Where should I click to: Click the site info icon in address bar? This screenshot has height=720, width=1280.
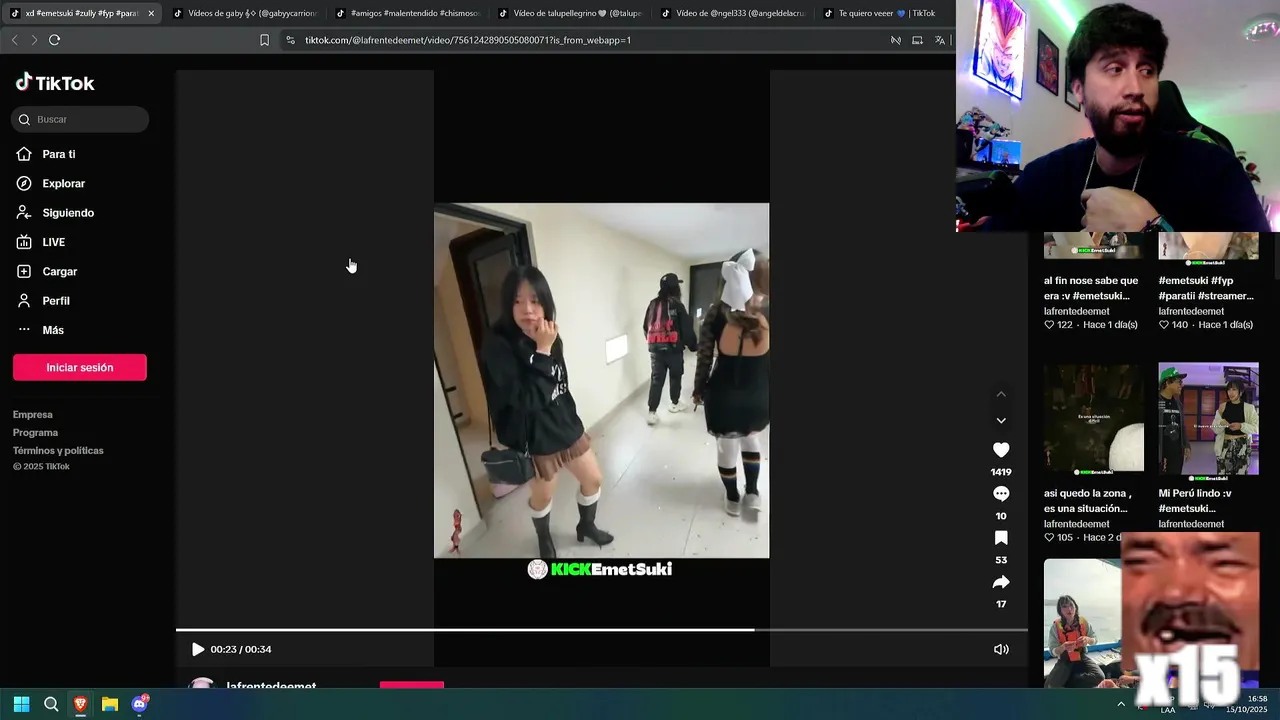pos(290,40)
